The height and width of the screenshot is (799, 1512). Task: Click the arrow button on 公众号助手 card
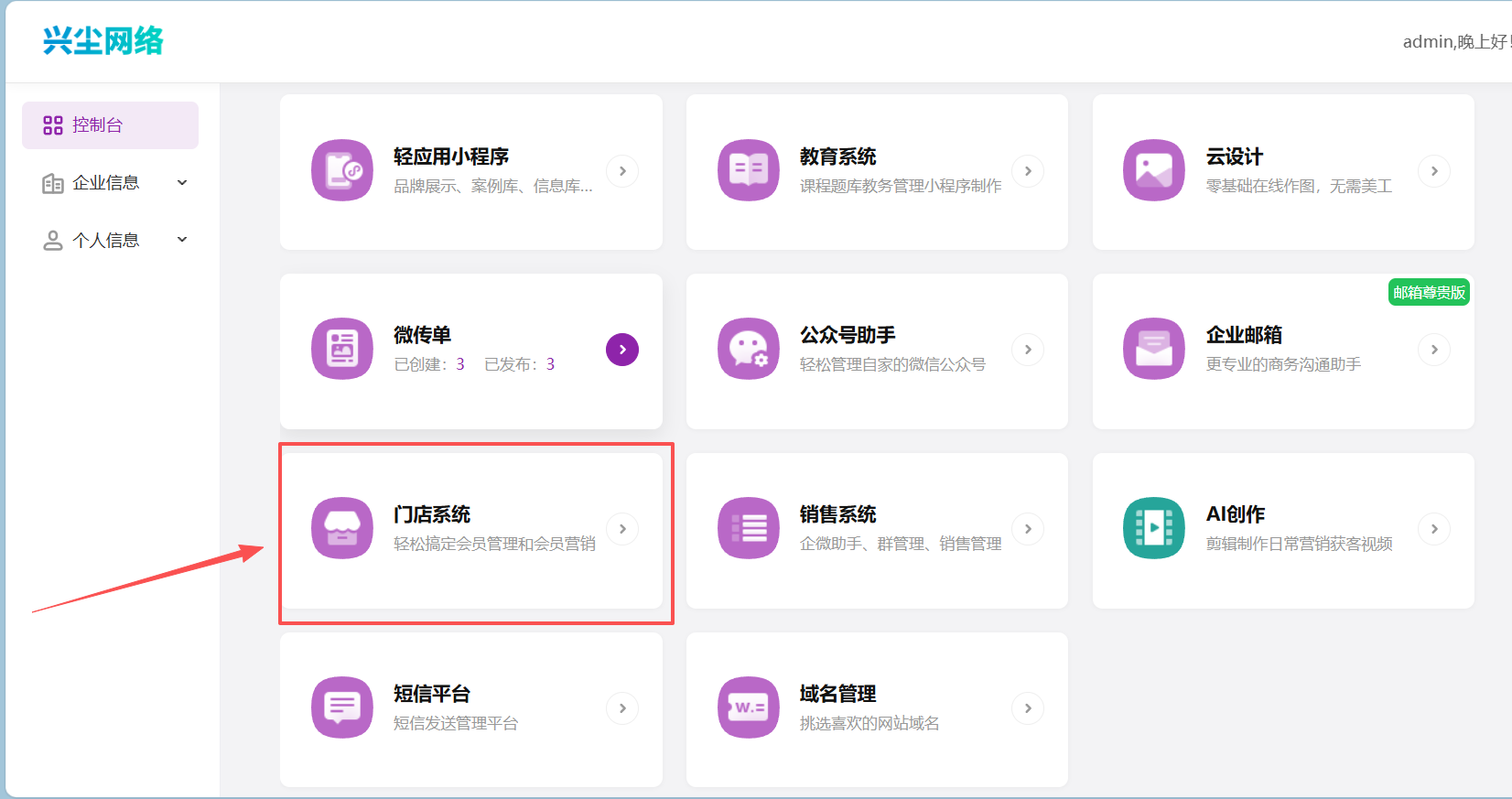[x=1028, y=350]
